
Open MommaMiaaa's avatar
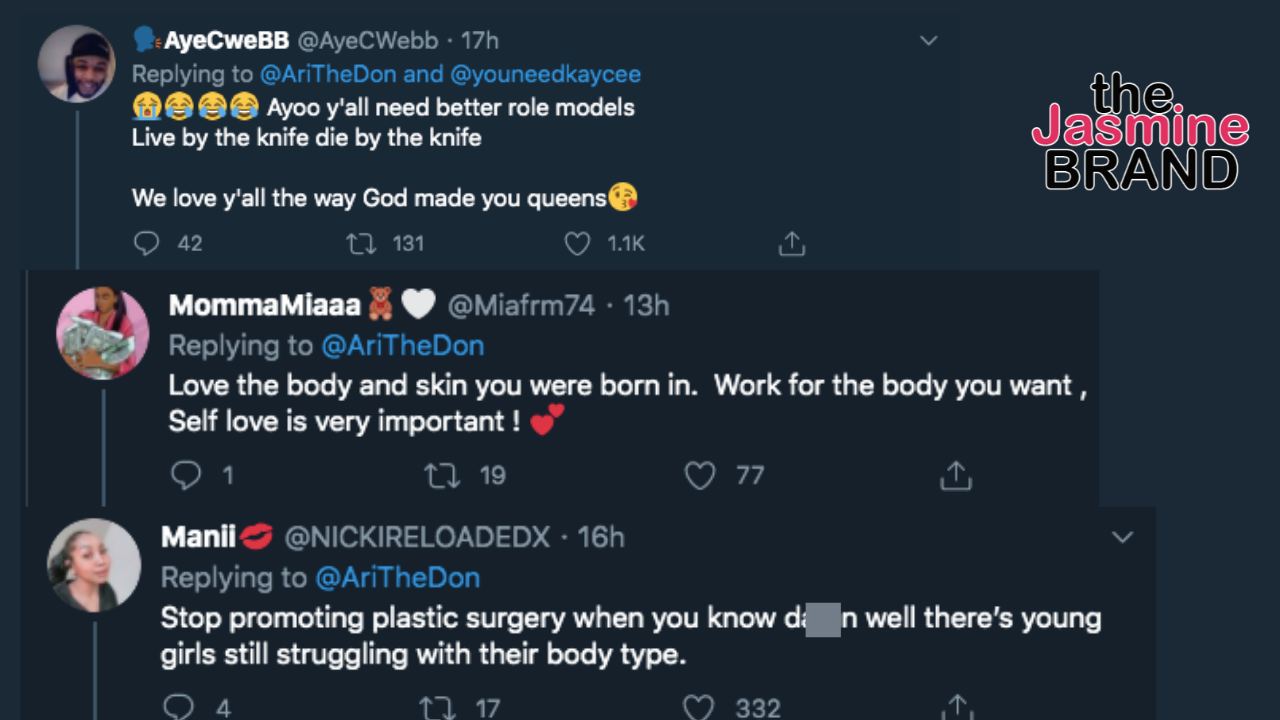(102, 333)
